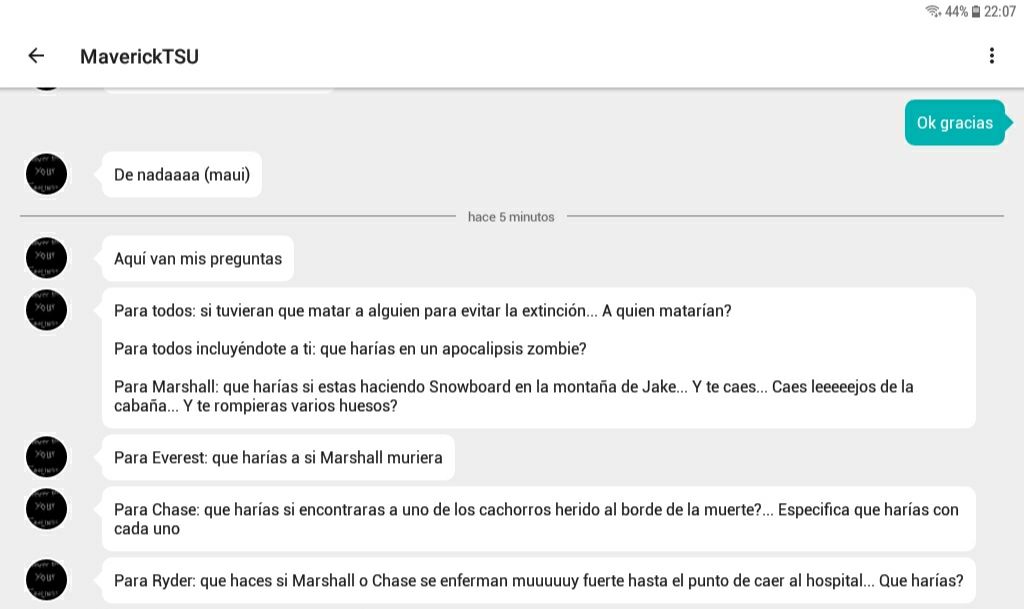Open avatar beside 'Para Chase' message

tap(46, 508)
